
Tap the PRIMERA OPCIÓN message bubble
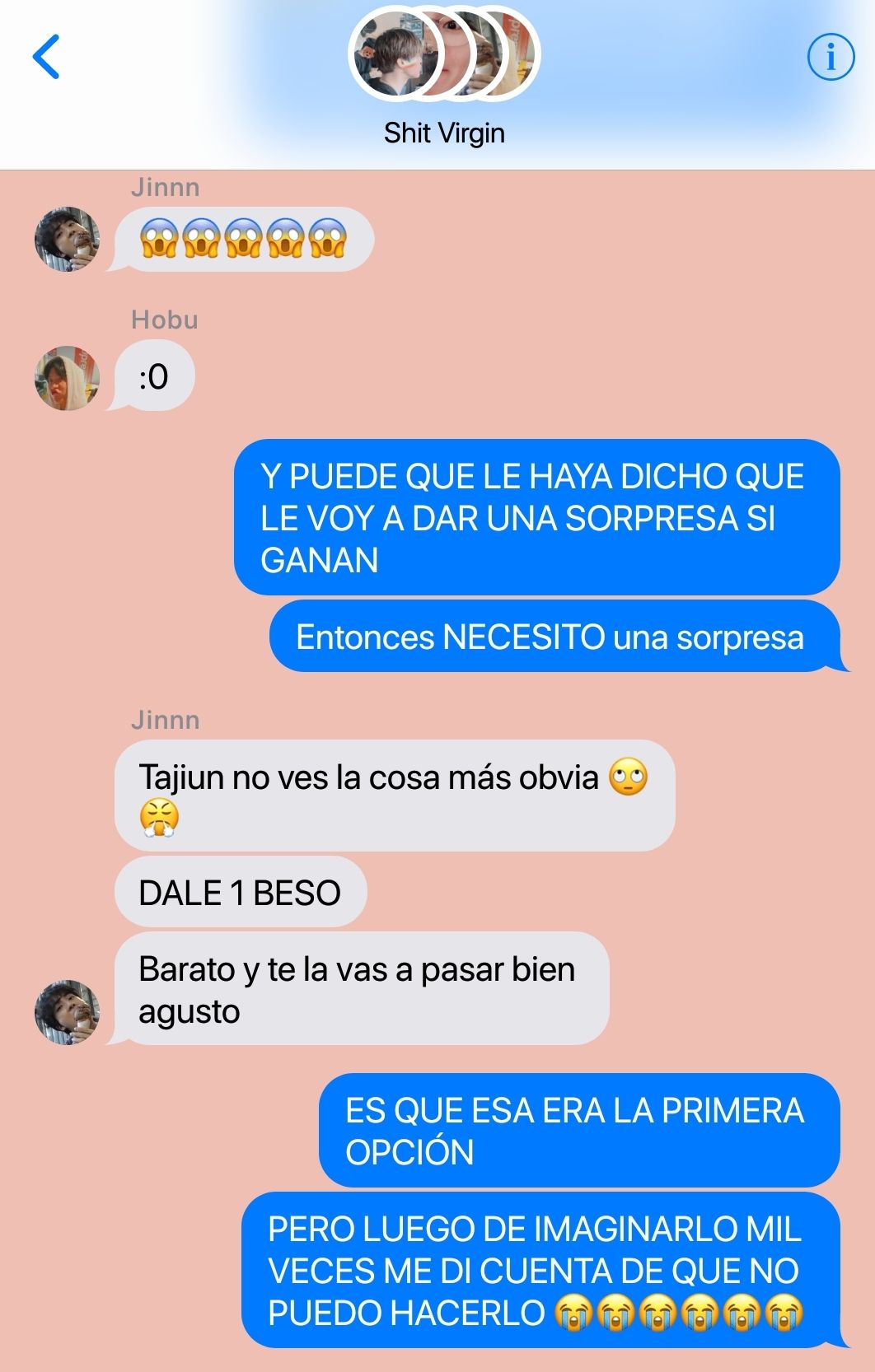tap(579, 1131)
